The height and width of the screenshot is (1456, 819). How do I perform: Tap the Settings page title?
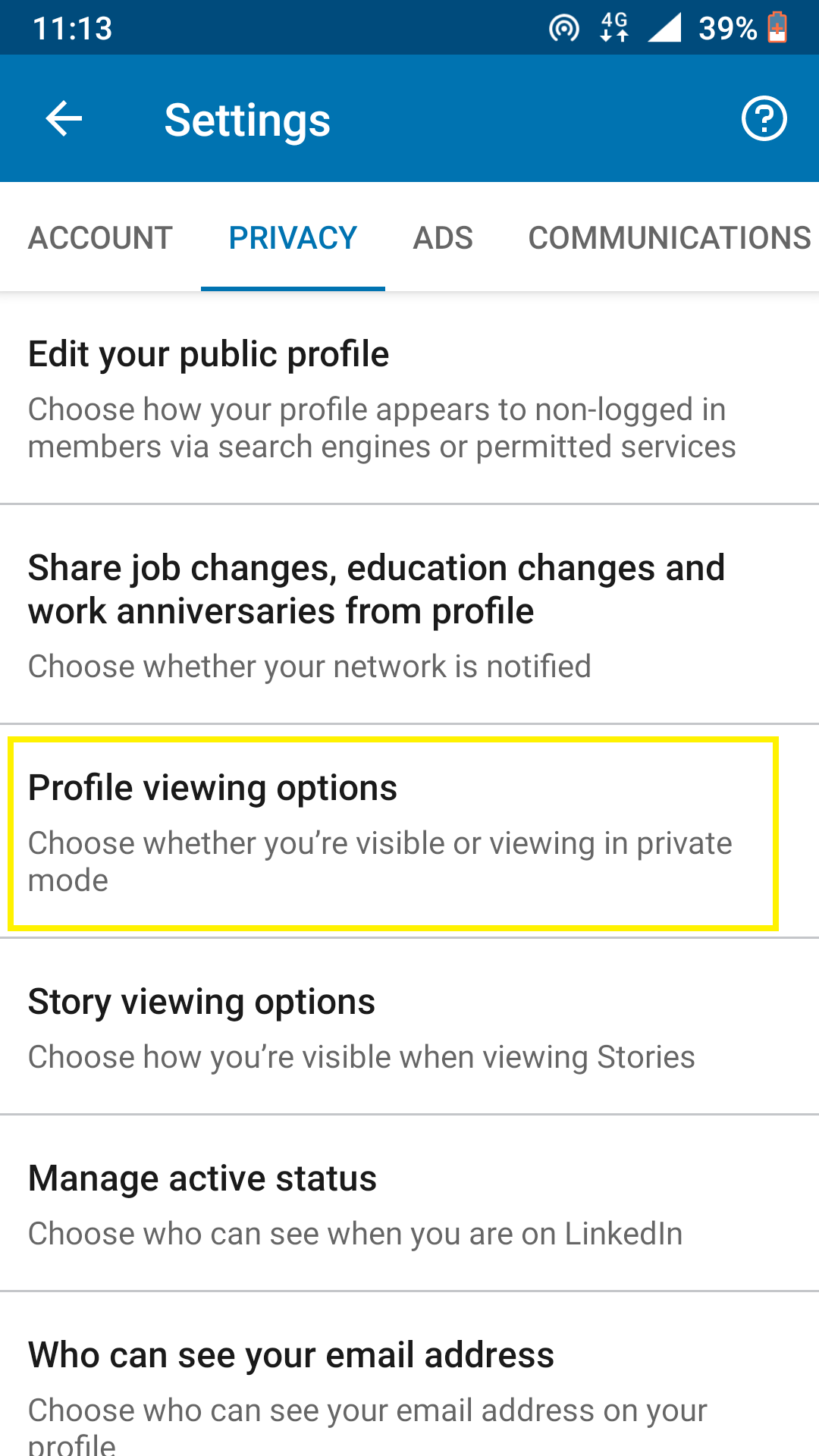click(x=247, y=120)
